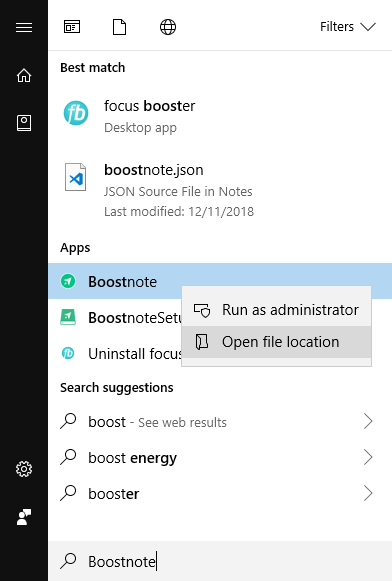Select the Uninstall focus booster result

click(115, 353)
